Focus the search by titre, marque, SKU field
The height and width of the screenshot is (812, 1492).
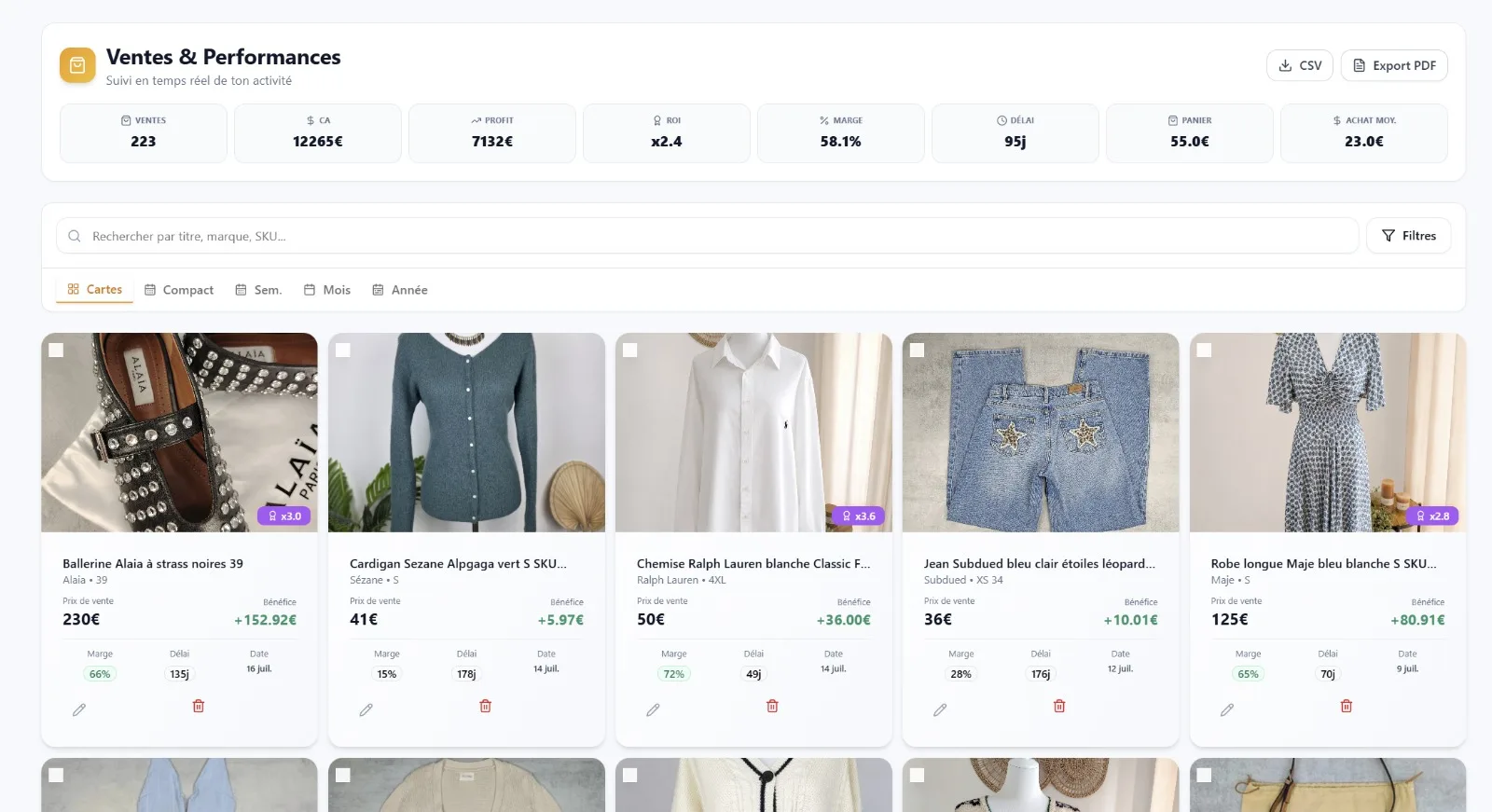point(707,236)
